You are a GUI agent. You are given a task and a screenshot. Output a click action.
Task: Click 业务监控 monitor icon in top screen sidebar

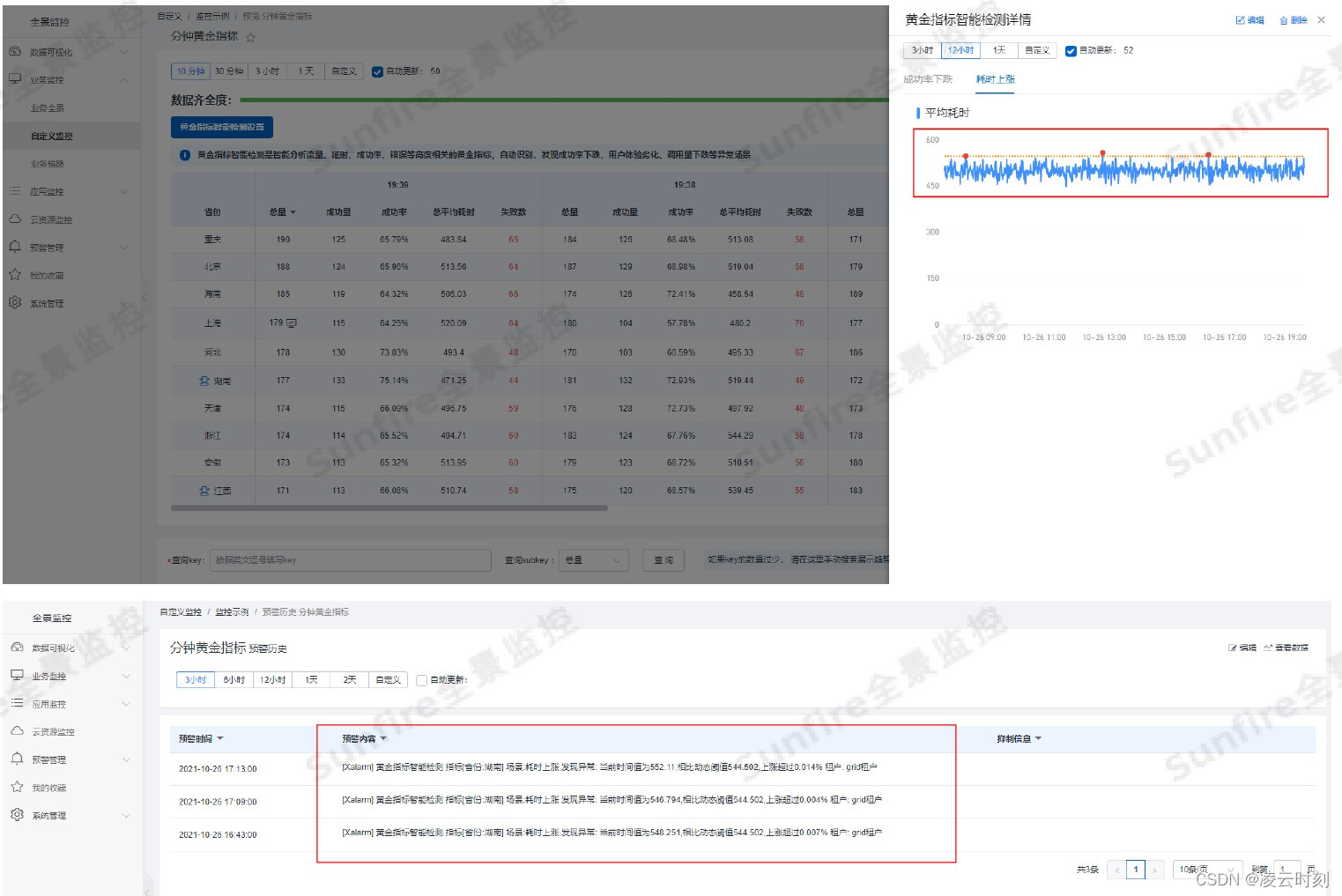[15, 78]
